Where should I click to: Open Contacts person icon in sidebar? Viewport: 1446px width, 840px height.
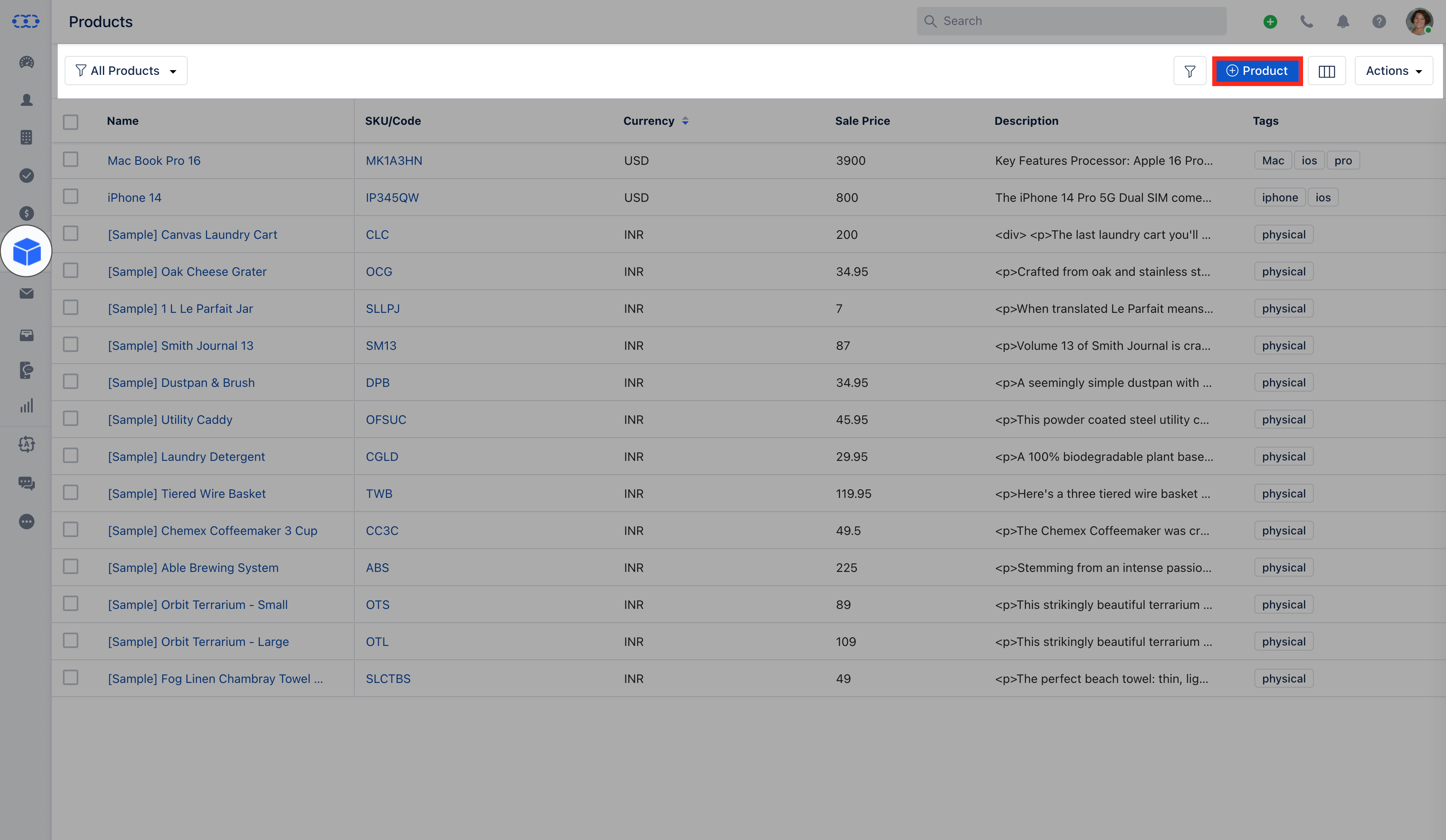point(26,100)
